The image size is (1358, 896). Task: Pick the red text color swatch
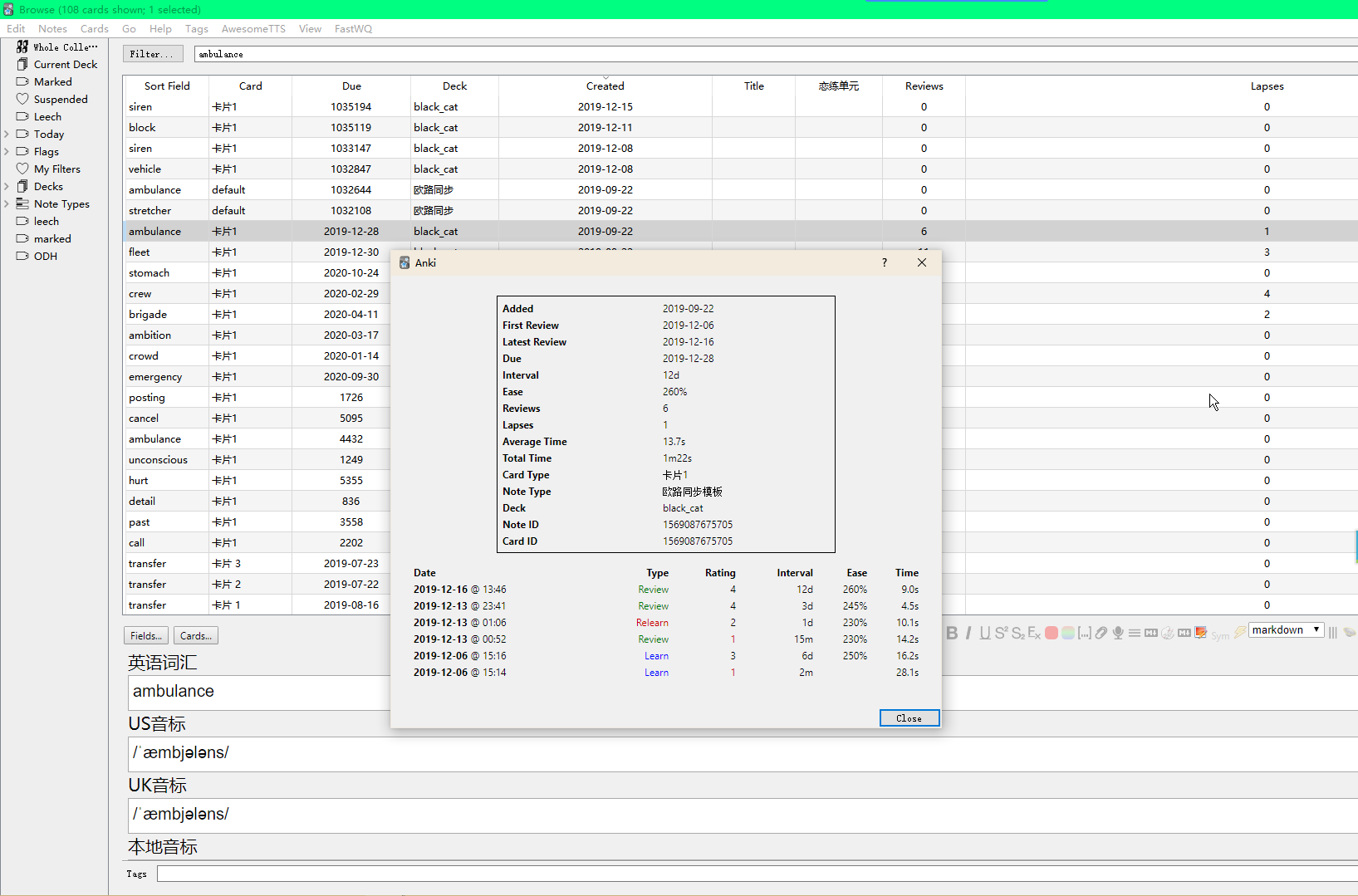(x=1052, y=633)
